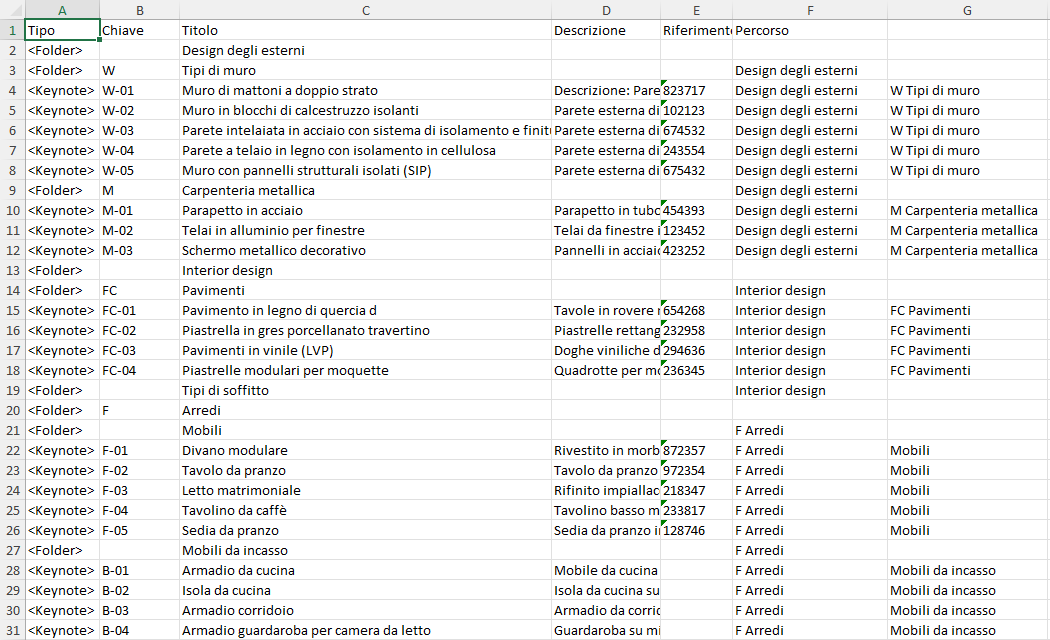Click the Tipo header cell
The width and height of the screenshot is (1050, 640).
pos(62,30)
